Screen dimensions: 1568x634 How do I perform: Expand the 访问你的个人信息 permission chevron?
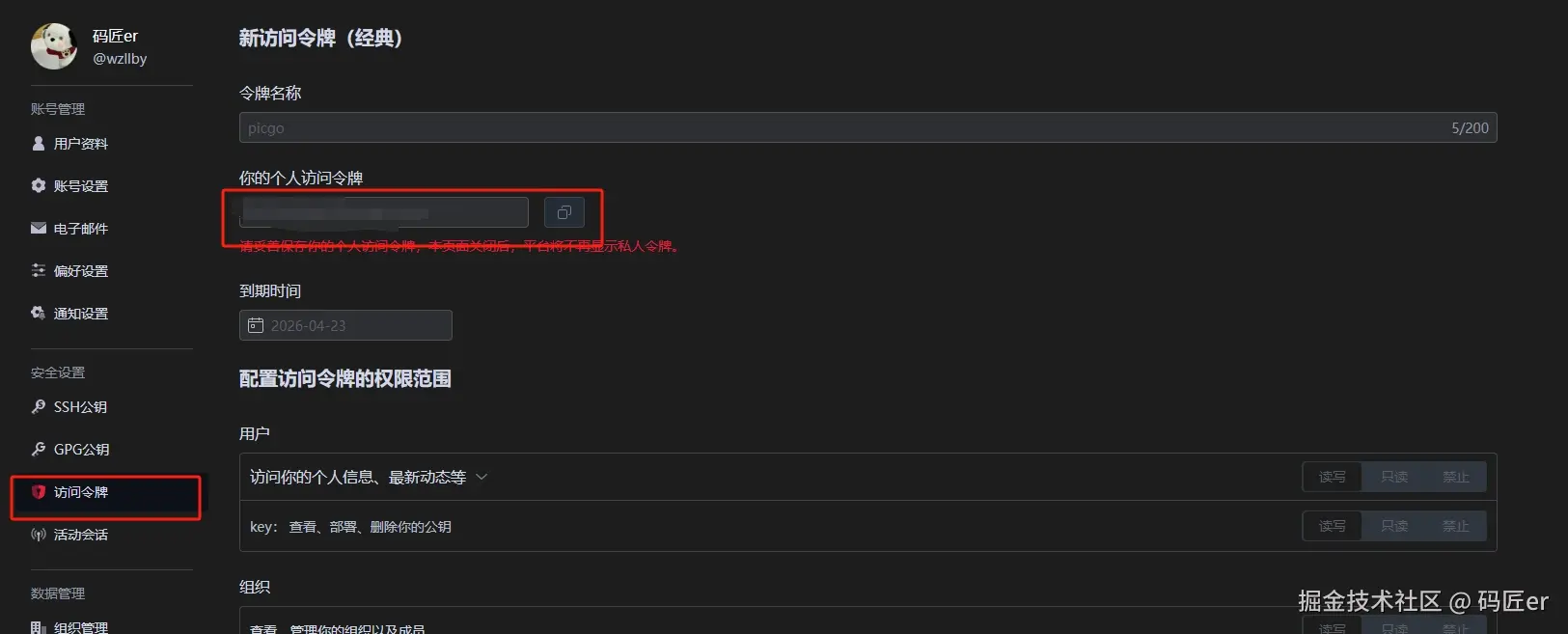click(x=481, y=477)
